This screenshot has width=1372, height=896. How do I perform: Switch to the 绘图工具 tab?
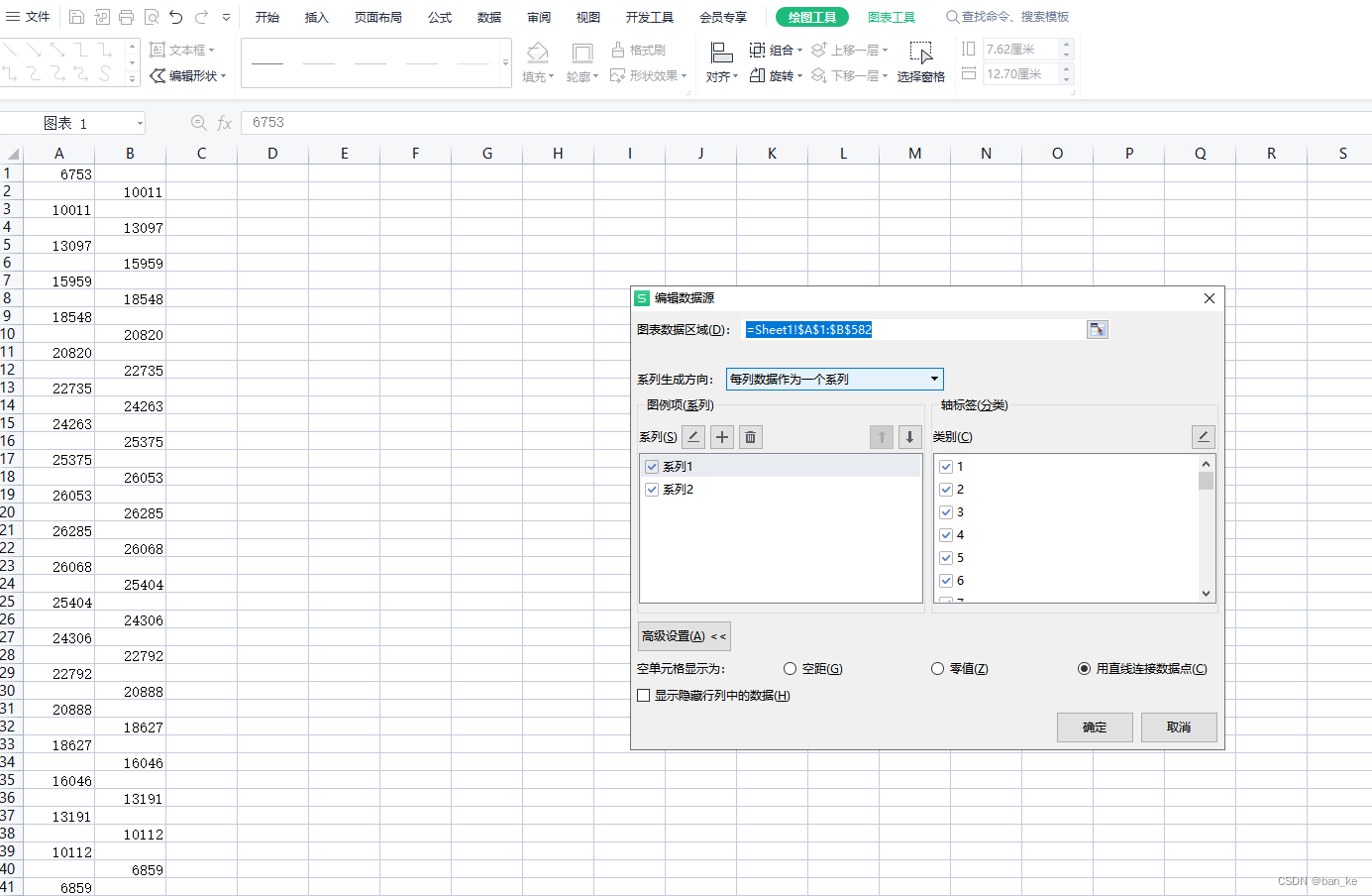tap(812, 17)
